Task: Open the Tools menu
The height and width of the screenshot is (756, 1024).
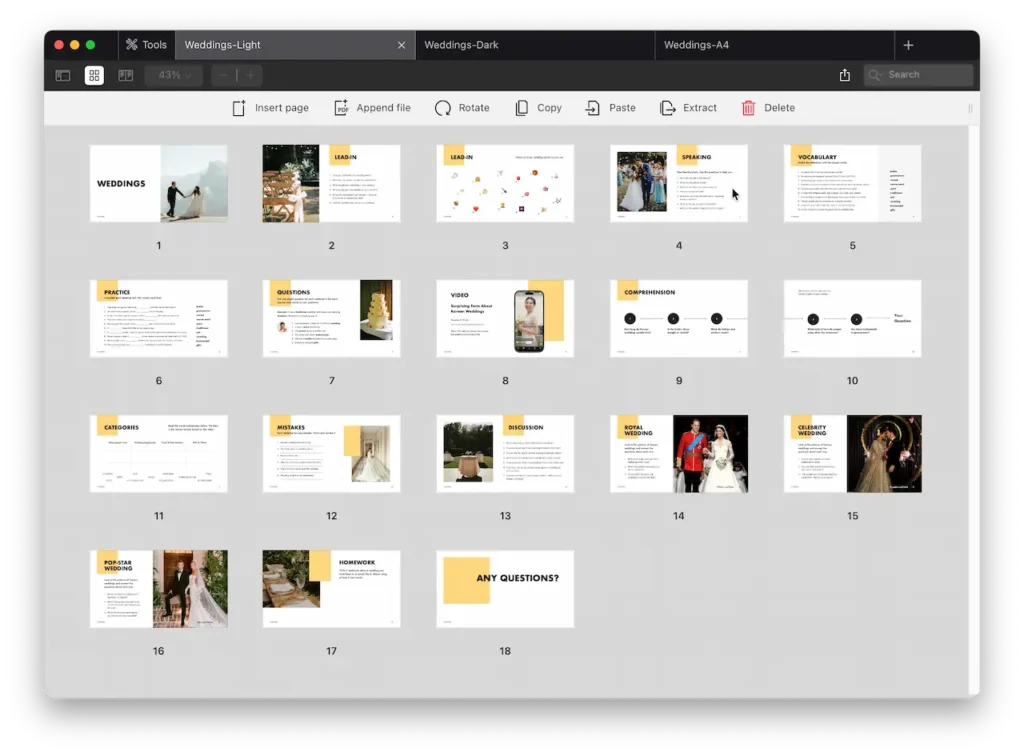Action: point(146,45)
